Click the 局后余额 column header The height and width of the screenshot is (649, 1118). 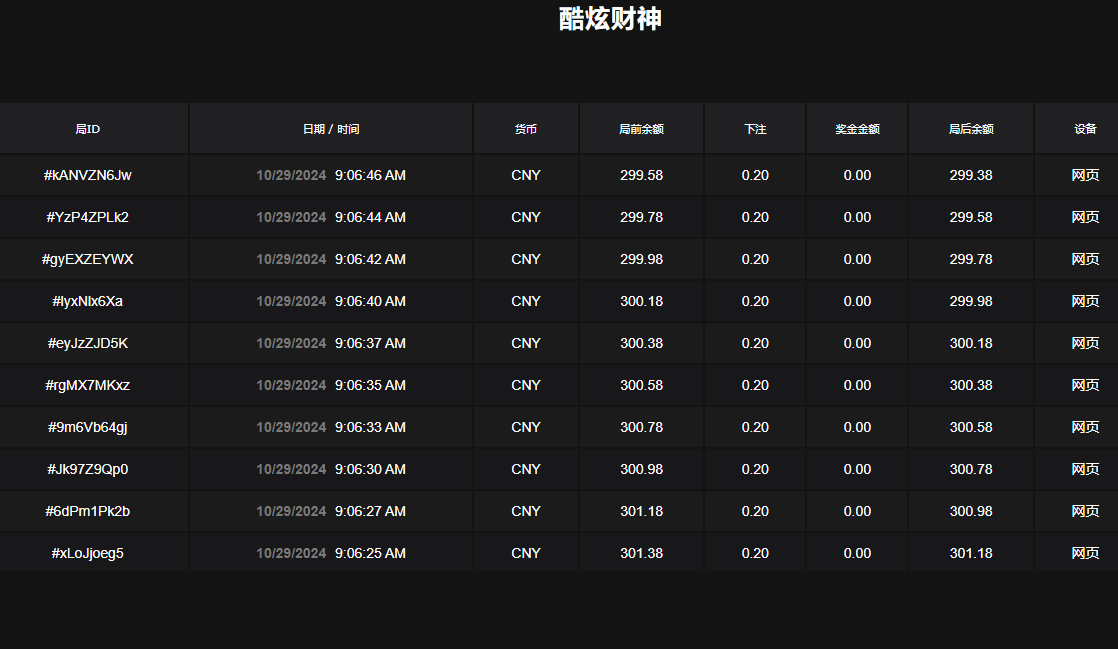[x=970, y=128]
